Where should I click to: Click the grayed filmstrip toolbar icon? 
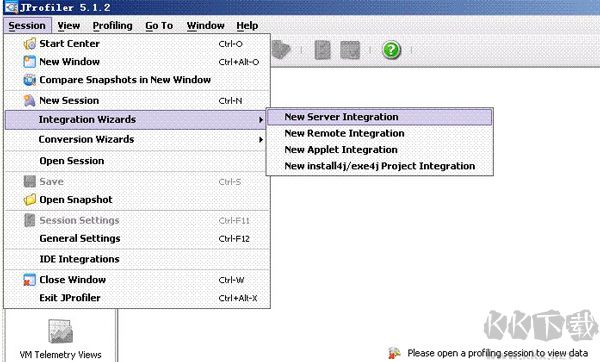(350, 50)
